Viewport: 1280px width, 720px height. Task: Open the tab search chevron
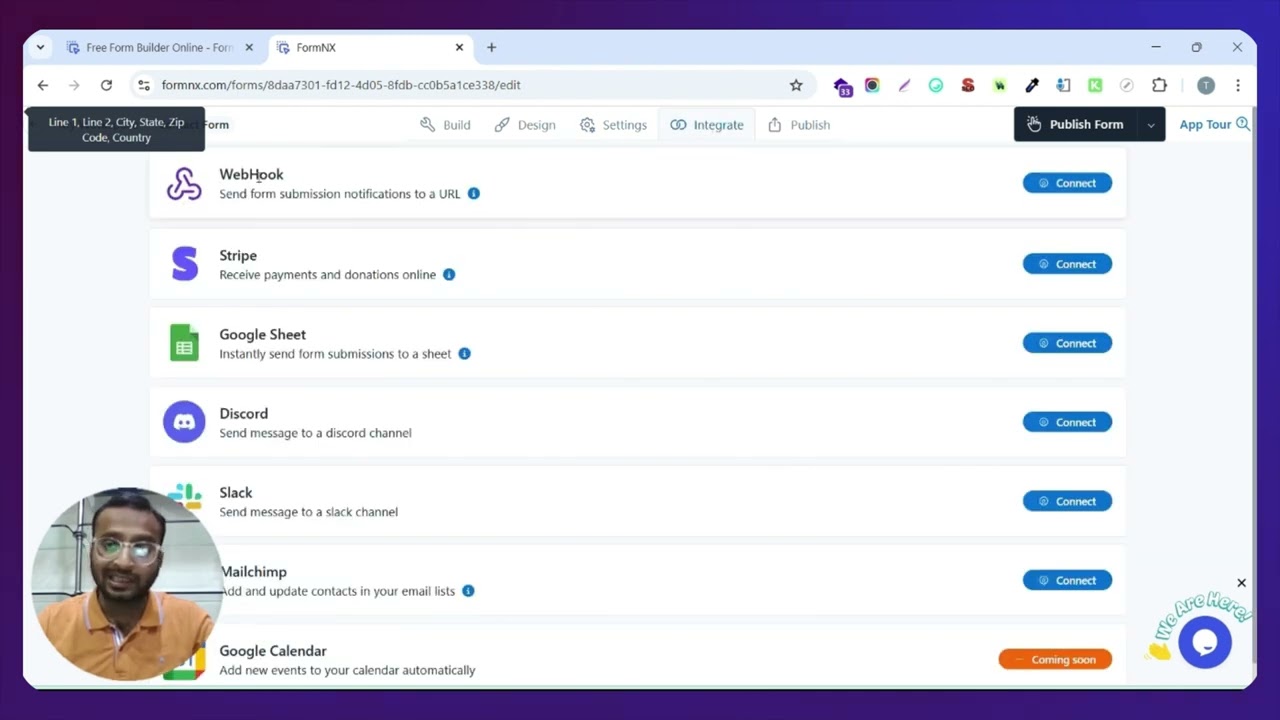click(x=40, y=47)
